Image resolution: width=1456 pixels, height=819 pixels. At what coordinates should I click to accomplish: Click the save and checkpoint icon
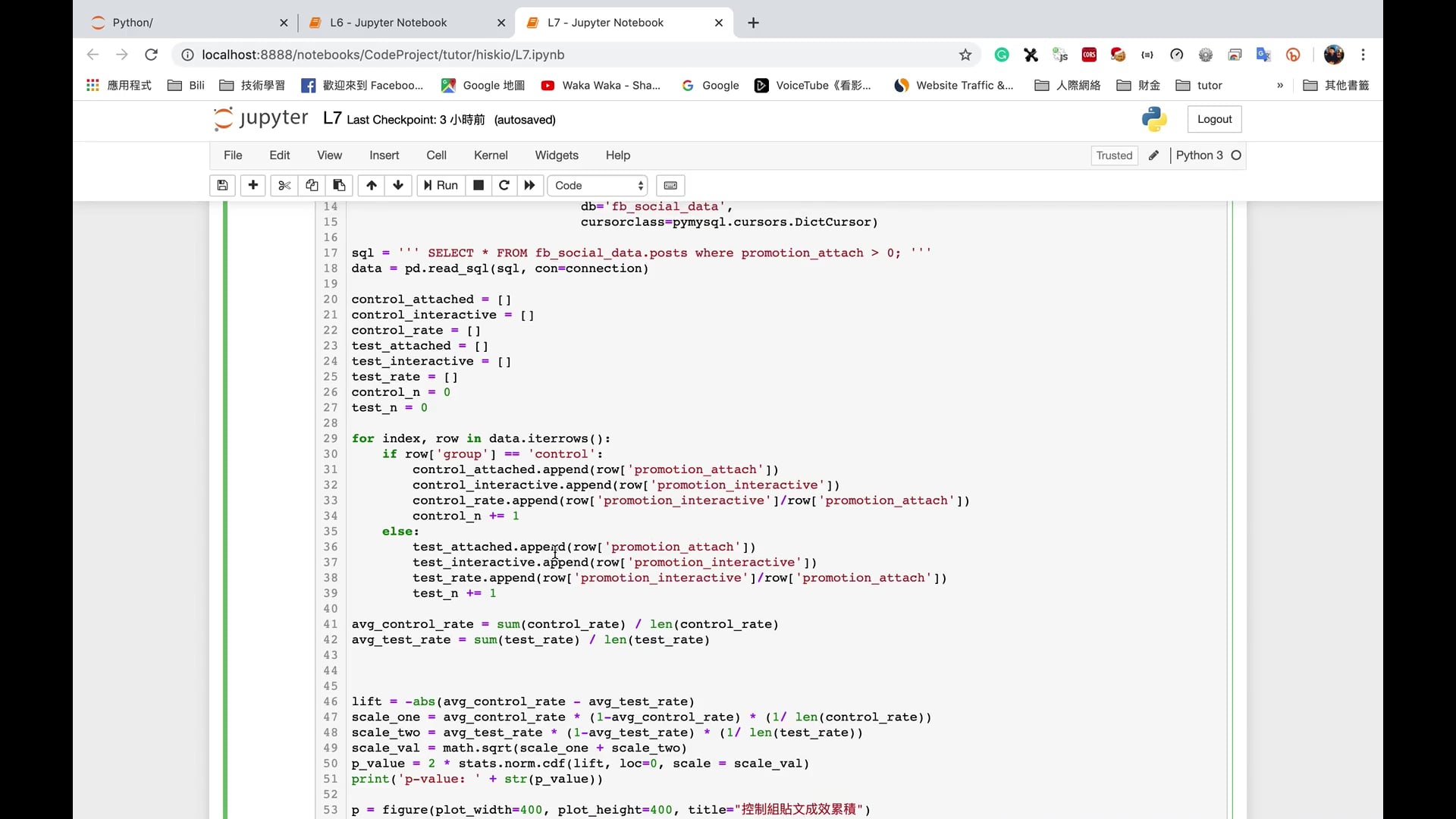(222, 185)
